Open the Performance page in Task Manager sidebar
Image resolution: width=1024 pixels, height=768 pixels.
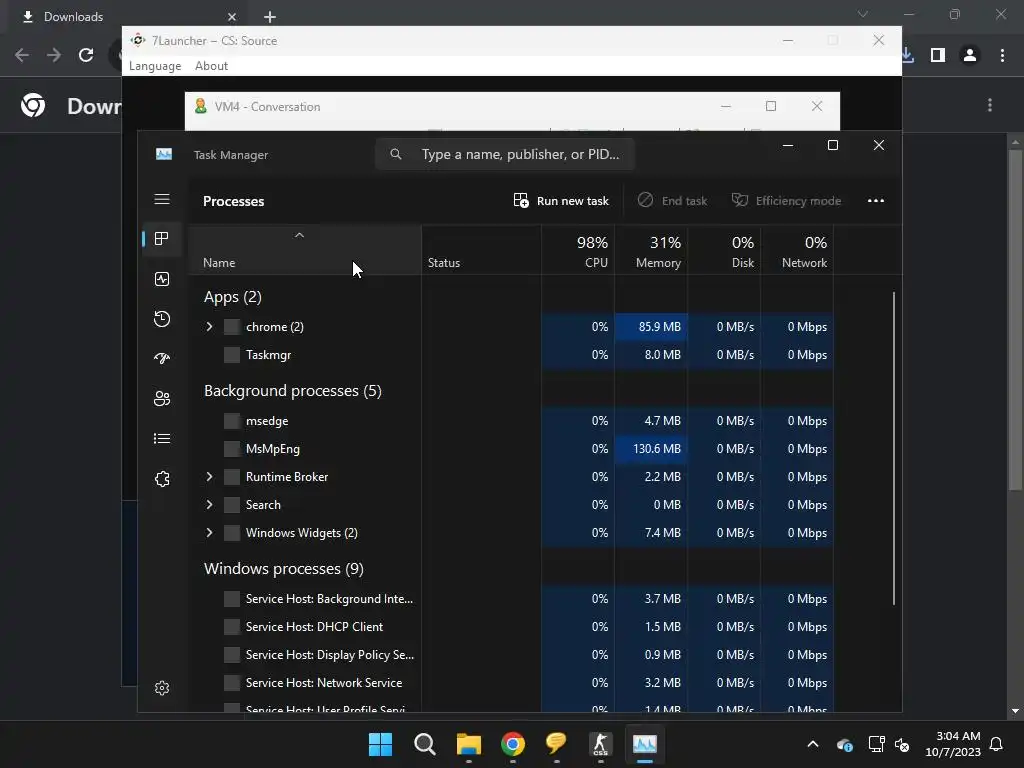click(162, 280)
